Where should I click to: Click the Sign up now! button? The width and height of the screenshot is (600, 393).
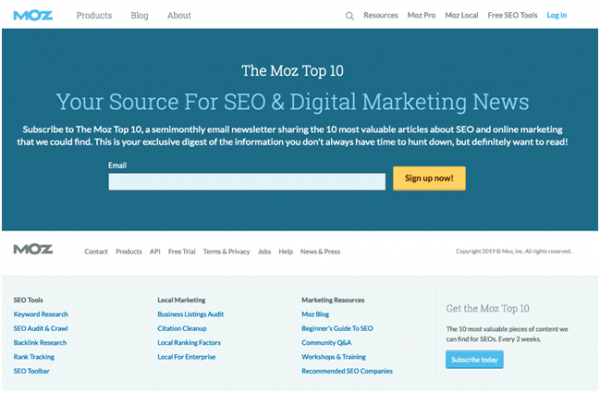[x=429, y=178]
